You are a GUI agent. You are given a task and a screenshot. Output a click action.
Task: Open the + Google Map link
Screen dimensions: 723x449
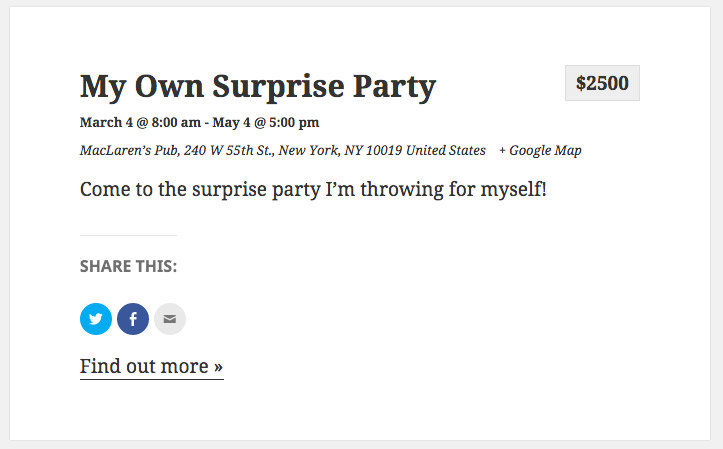click(540, 151)
